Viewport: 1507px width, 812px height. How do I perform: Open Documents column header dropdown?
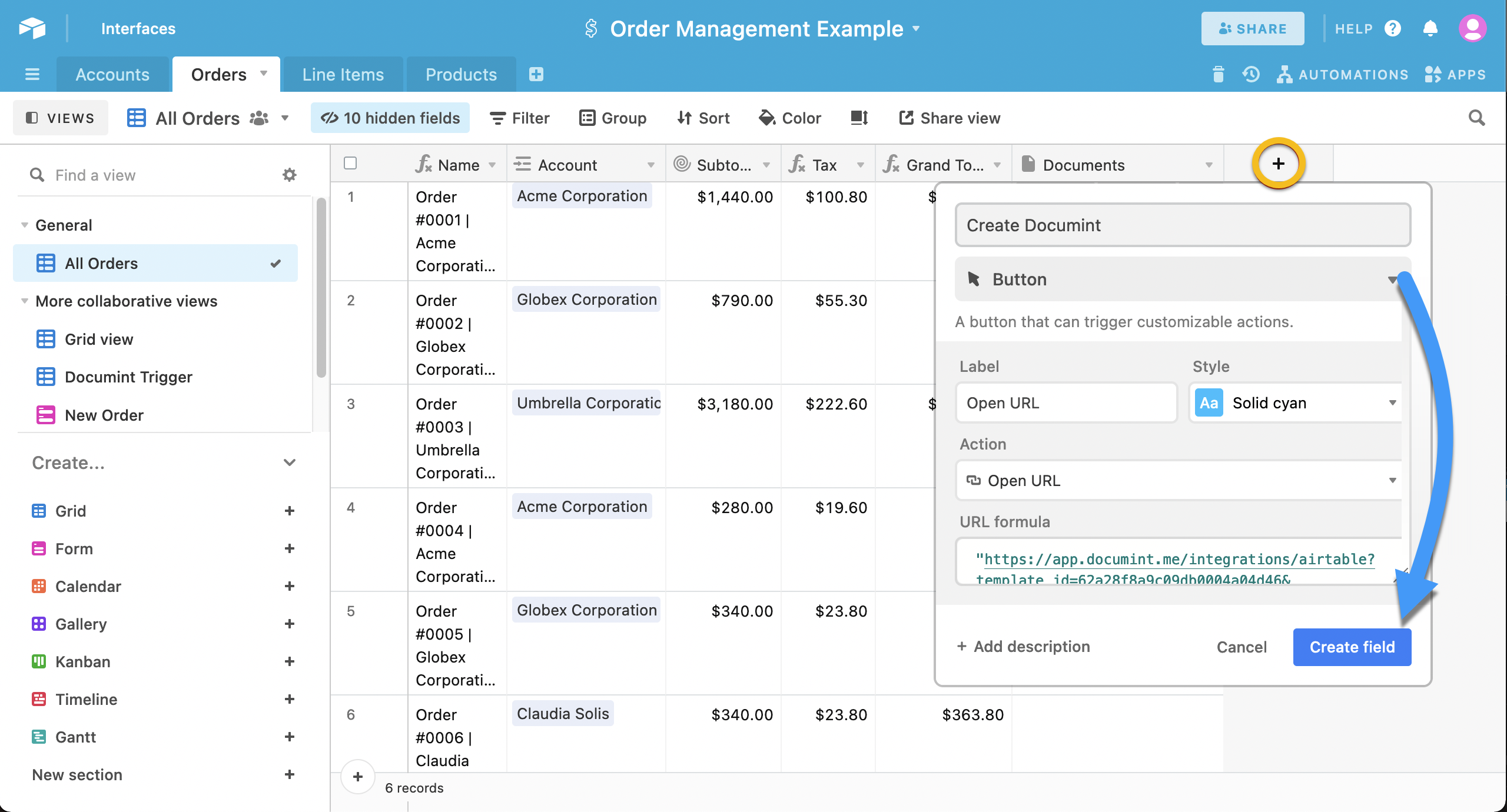(1209, 165)
